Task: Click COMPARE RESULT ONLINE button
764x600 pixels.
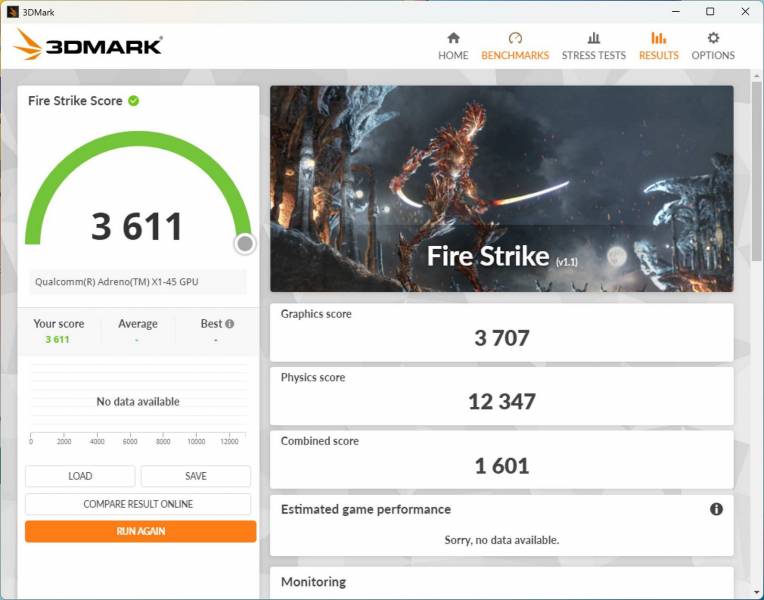Action: (138, 504)
